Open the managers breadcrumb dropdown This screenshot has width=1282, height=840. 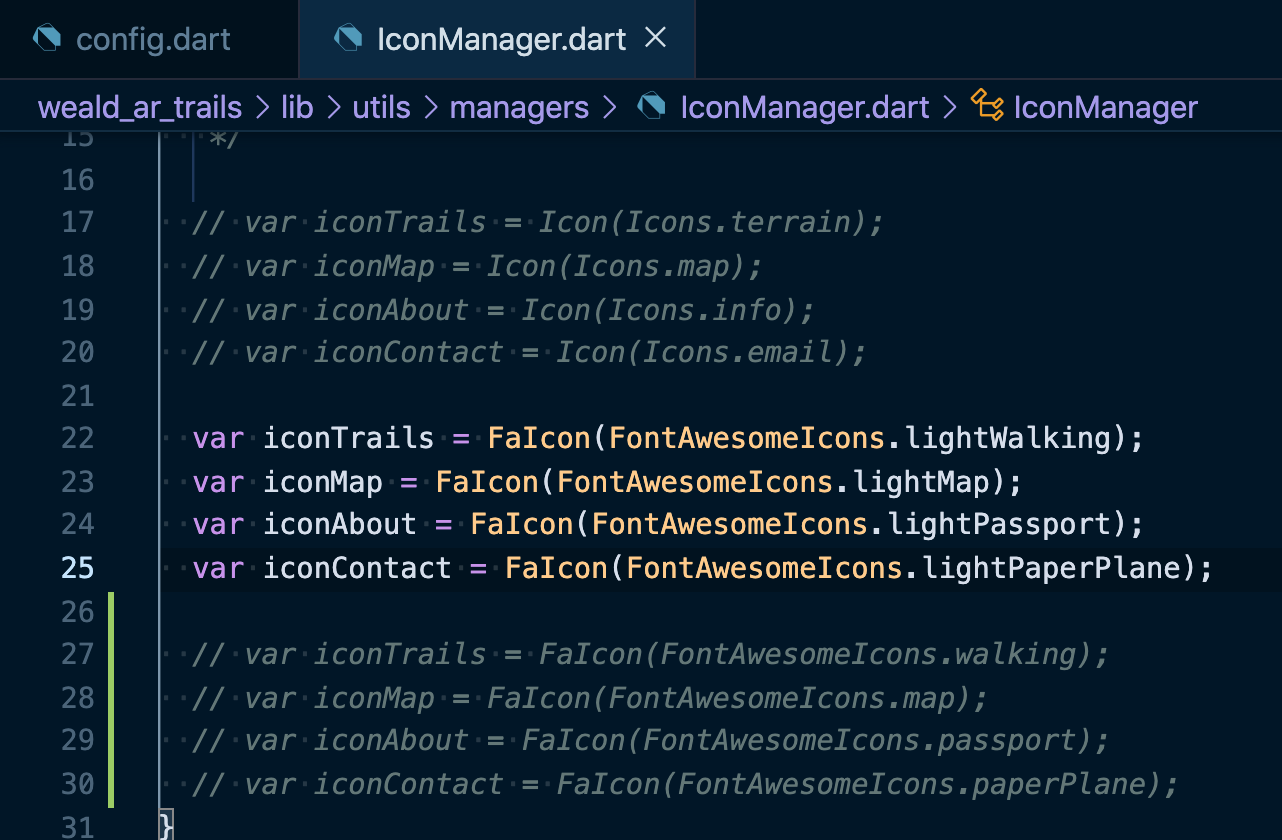point(519,106)
